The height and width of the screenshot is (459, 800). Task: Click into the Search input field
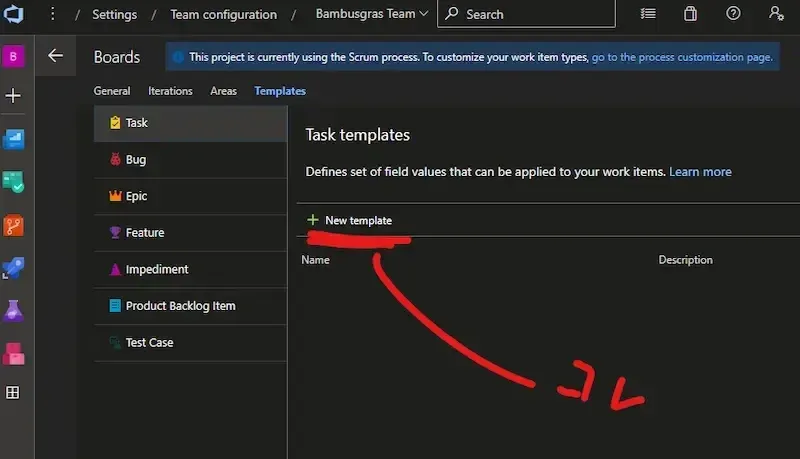tap(535, 14)
